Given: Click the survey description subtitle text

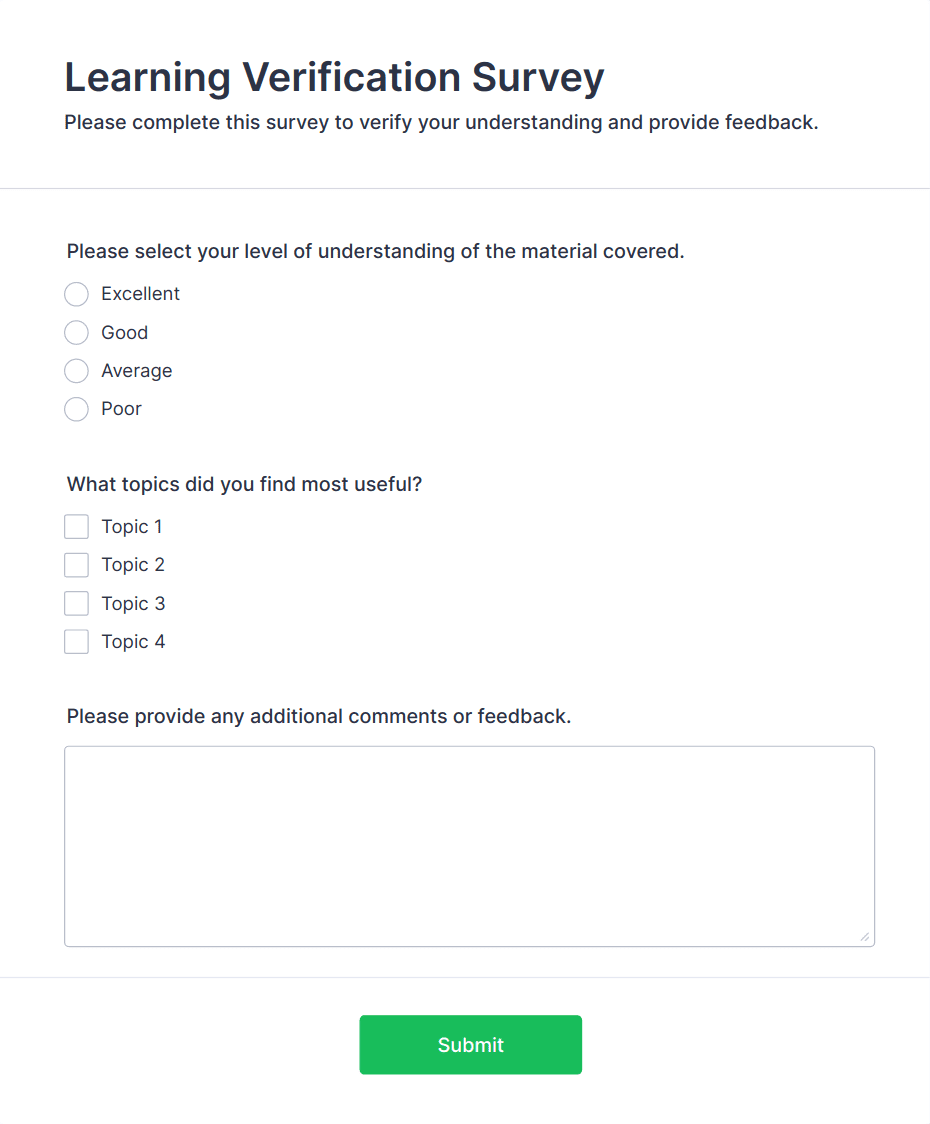Looking at the screenshot, I should pyautogui.click(x=441, y=123).
